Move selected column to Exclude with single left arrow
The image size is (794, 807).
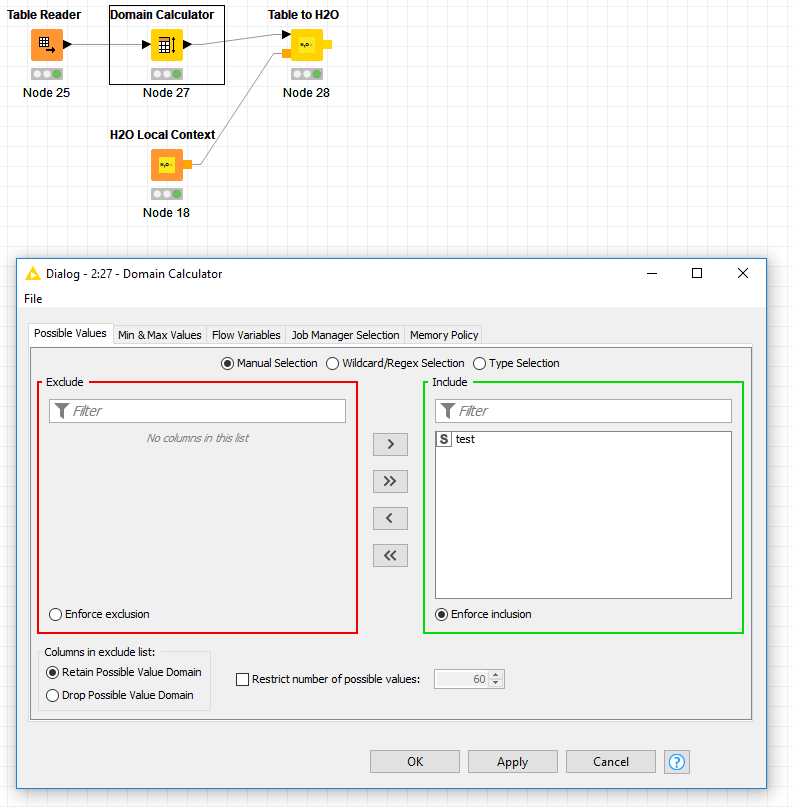click(x=390, y=518)
